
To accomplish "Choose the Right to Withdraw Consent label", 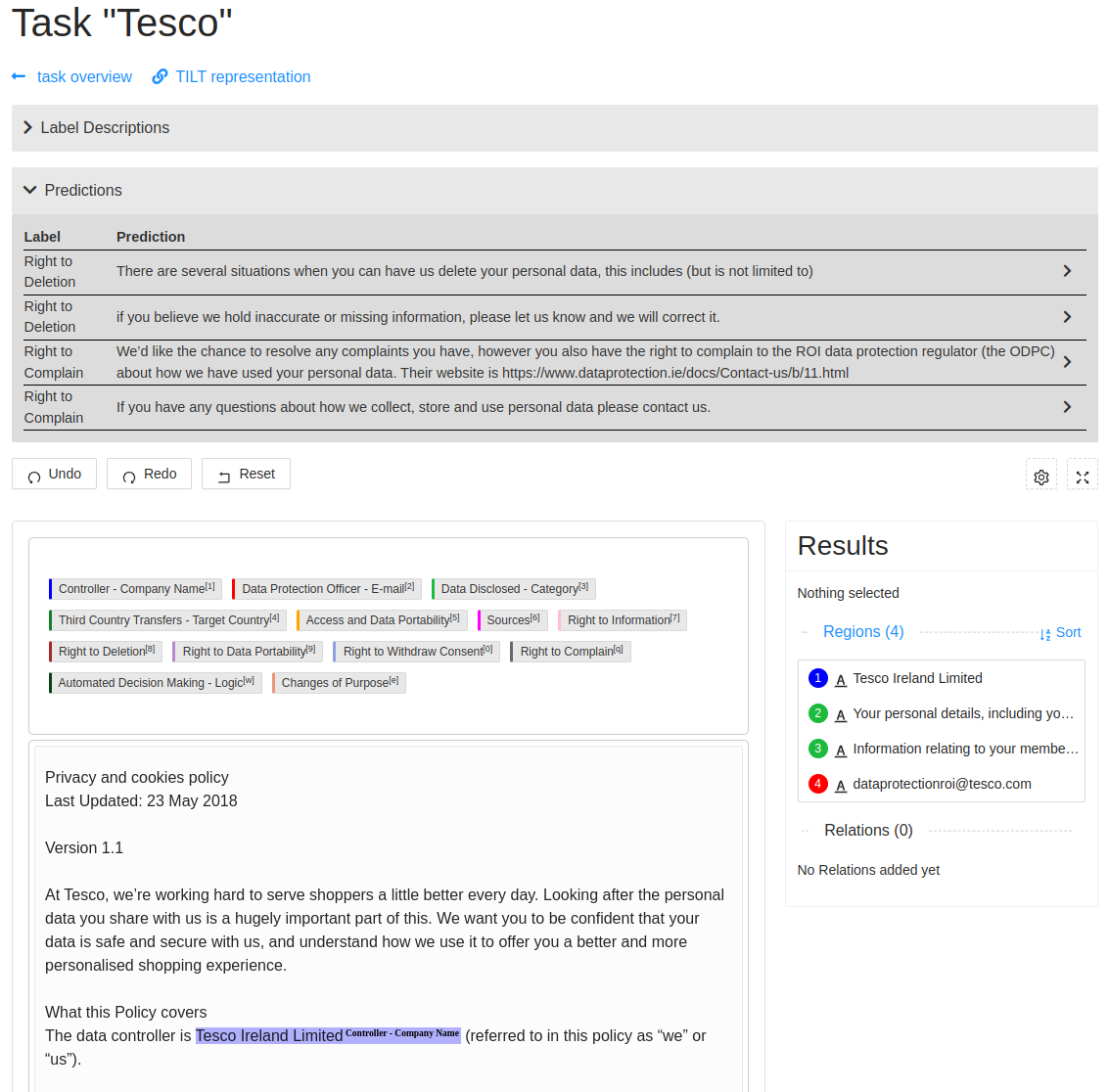I will pos(417,652).
